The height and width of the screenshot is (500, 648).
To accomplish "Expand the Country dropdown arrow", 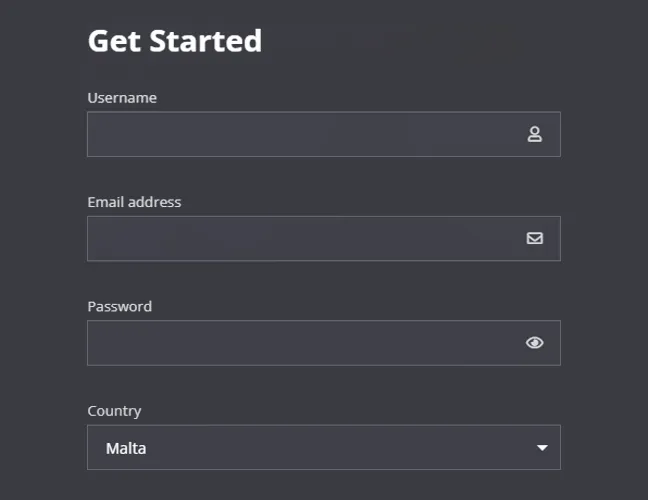I will coord(542,448).
